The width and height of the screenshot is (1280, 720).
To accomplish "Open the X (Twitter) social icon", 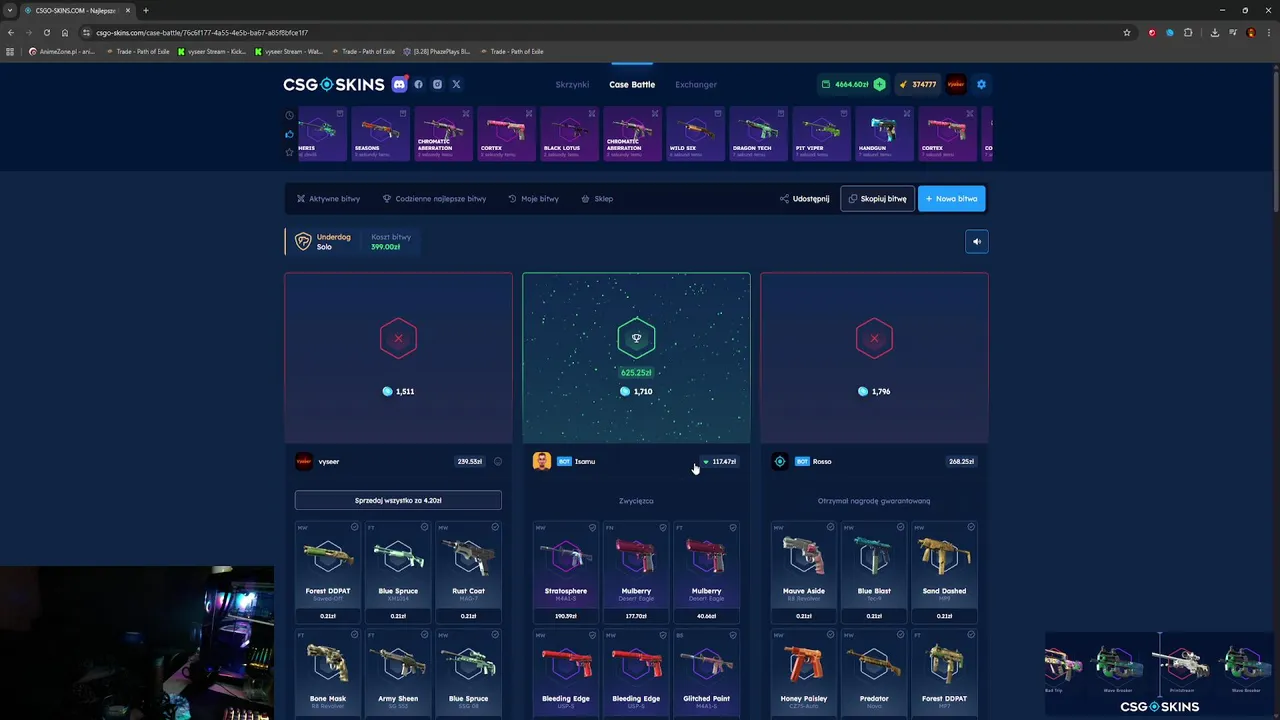I will click(456, 84).
